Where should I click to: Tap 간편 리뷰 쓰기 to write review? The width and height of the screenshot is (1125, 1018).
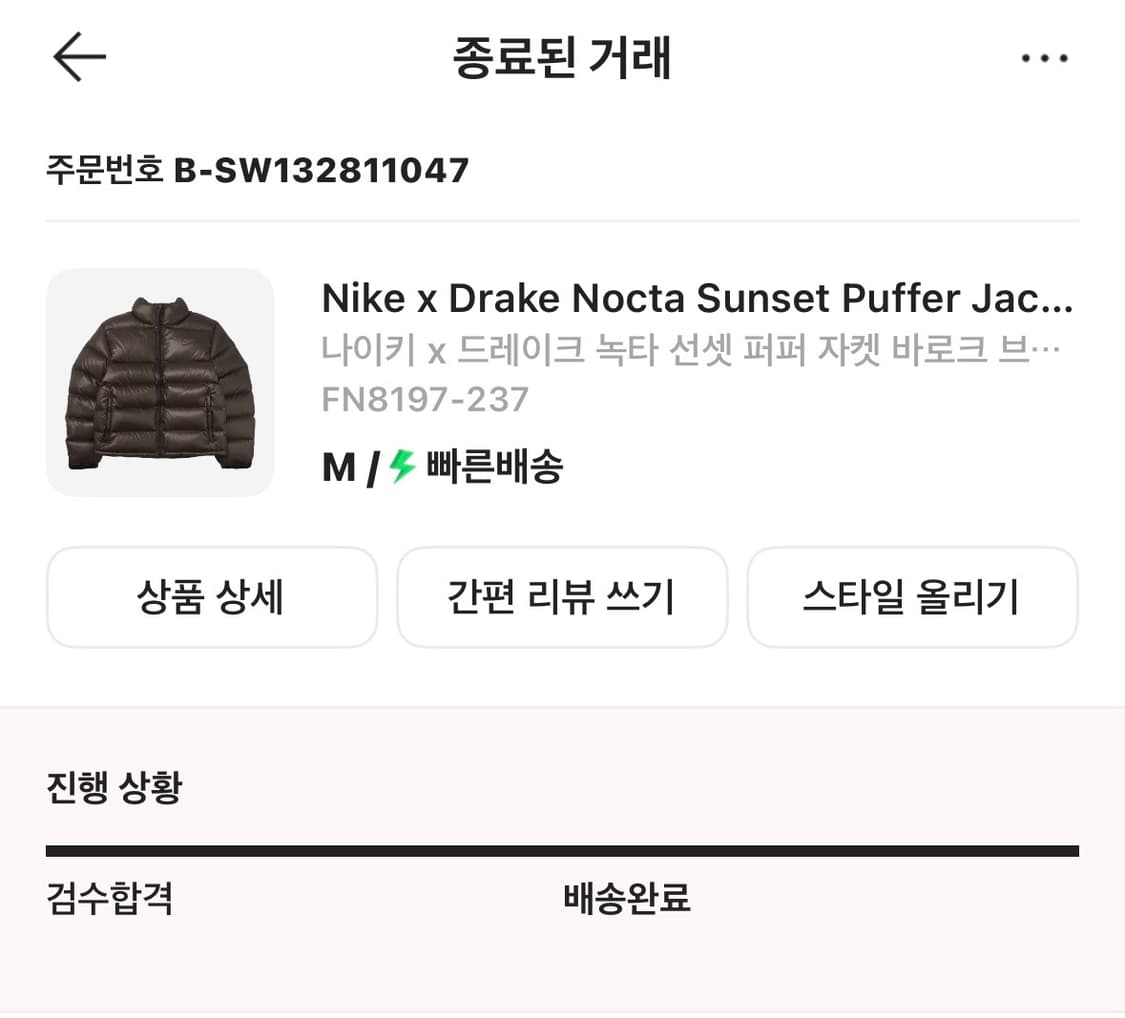tap(562, 597)
